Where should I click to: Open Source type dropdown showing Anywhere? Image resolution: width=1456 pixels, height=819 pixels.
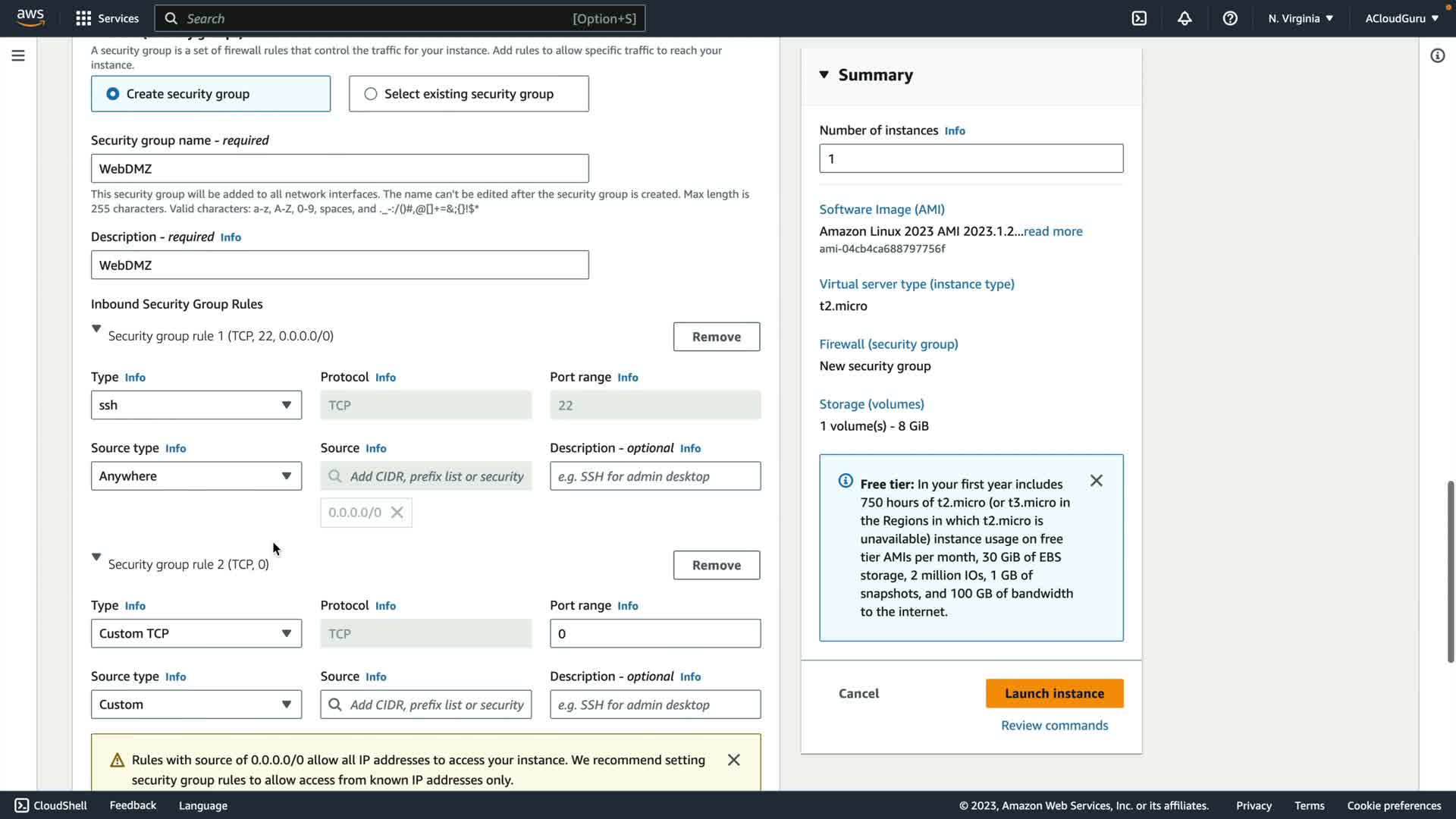point(196,476)
